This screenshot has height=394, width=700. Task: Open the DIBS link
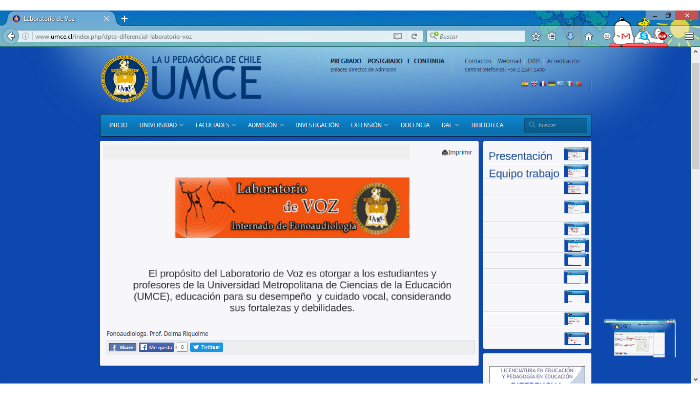click(534, 61)
